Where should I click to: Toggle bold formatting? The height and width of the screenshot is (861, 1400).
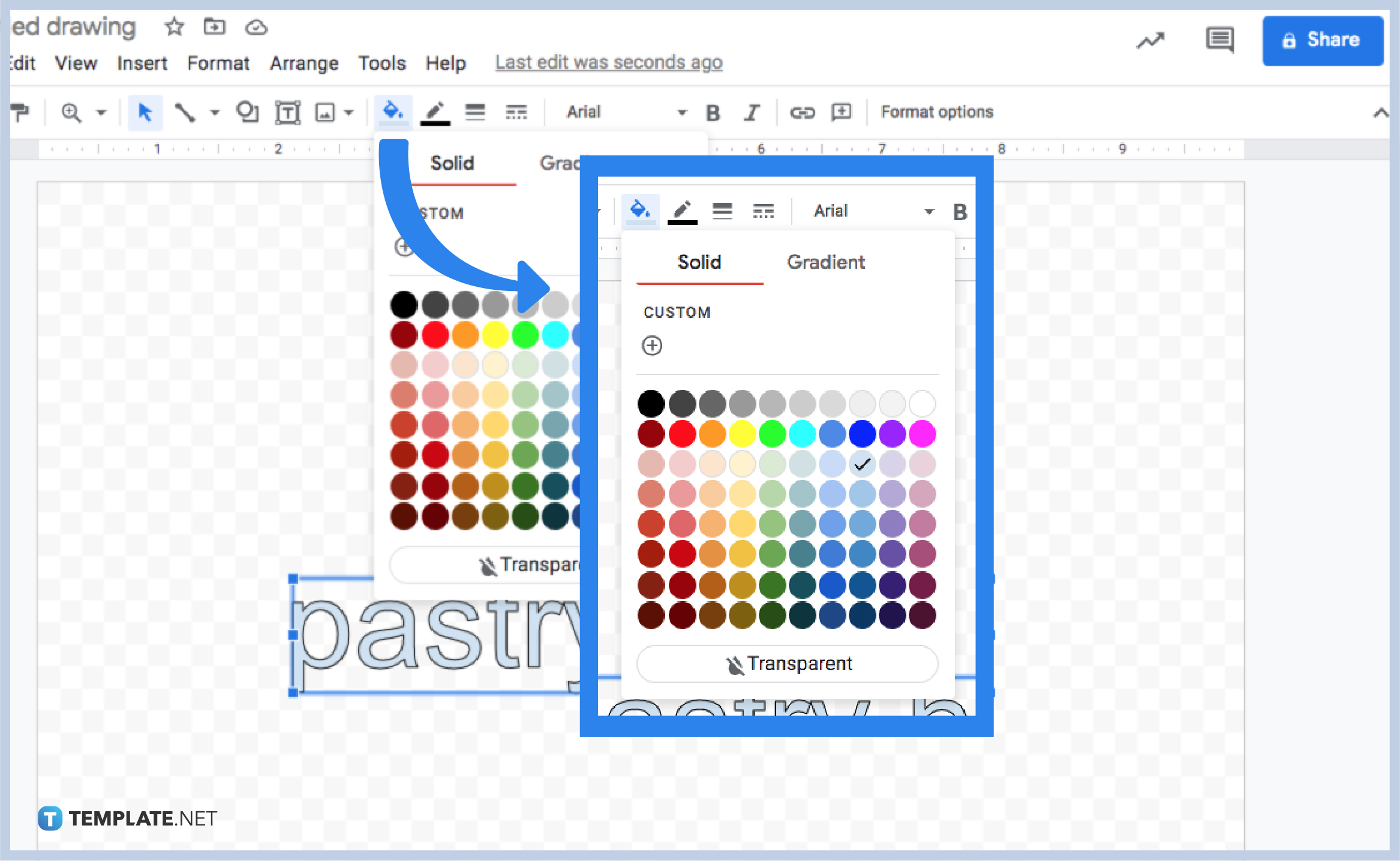(x=713, y=112)
